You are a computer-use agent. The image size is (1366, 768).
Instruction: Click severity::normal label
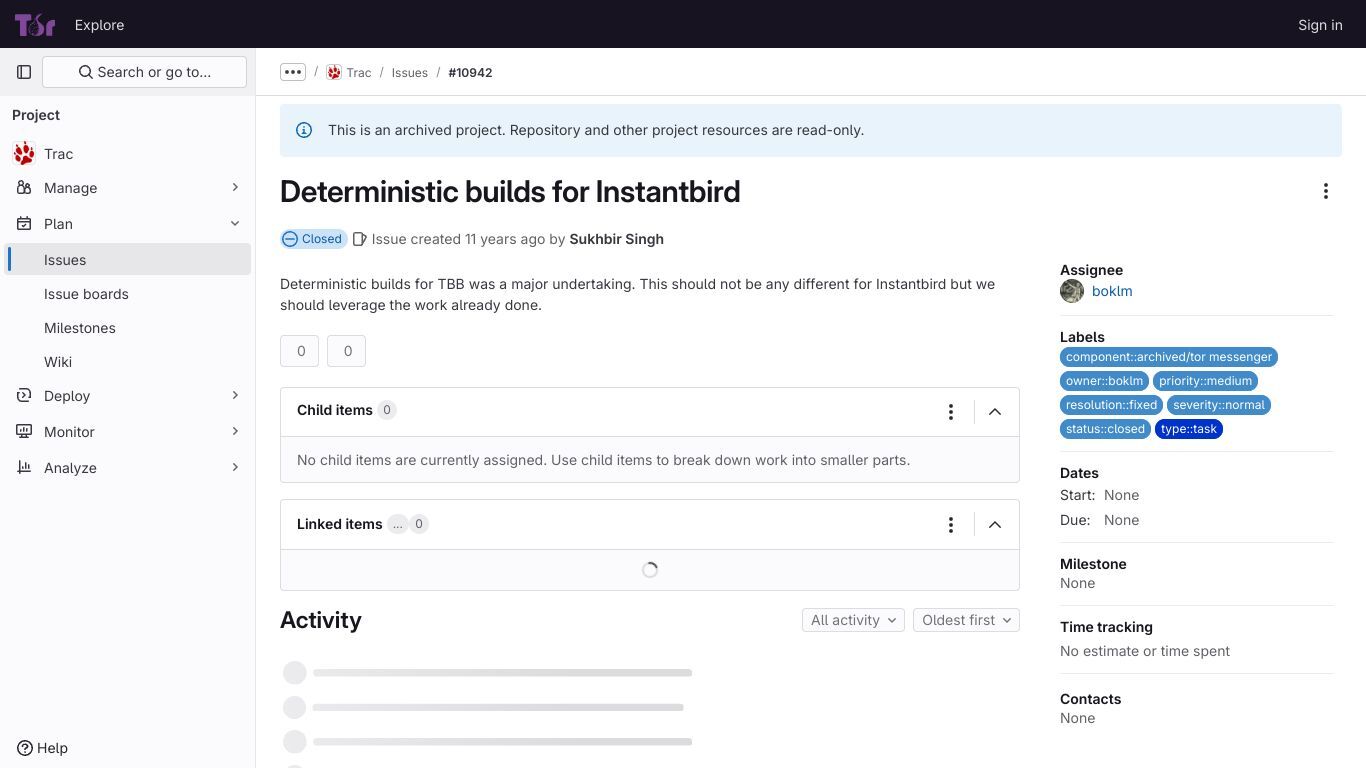(x=1219, y=405)
